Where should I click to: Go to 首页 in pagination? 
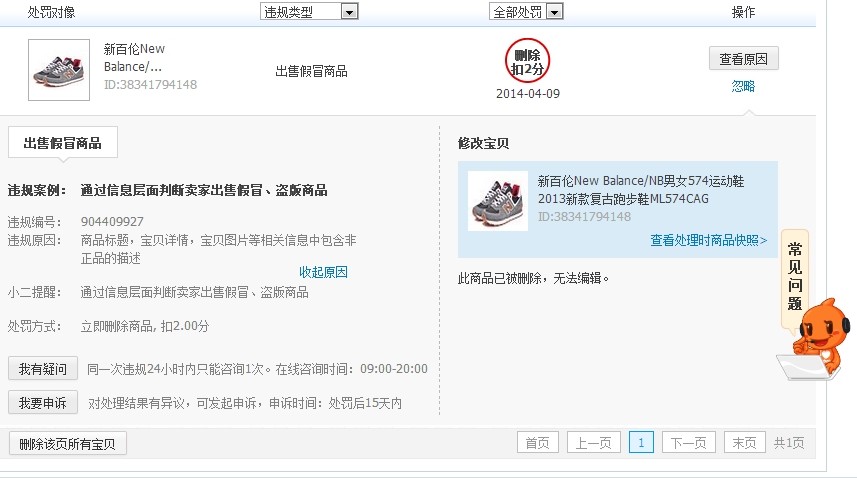(538, 442)
